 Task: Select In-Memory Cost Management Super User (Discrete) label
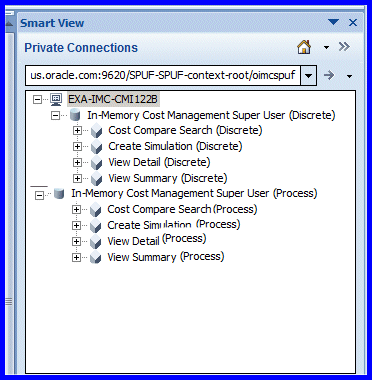[211, 115]
